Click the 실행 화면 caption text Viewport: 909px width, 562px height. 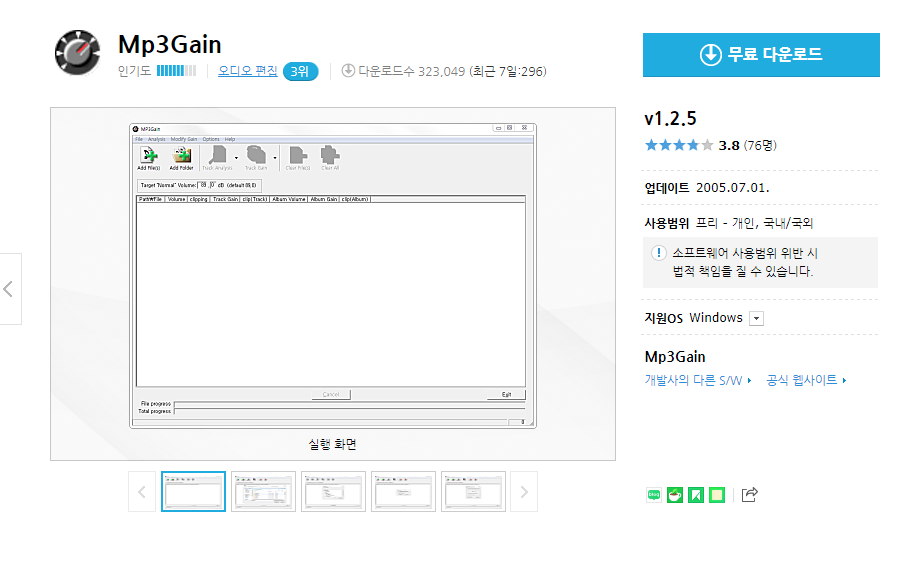[332, 444]
